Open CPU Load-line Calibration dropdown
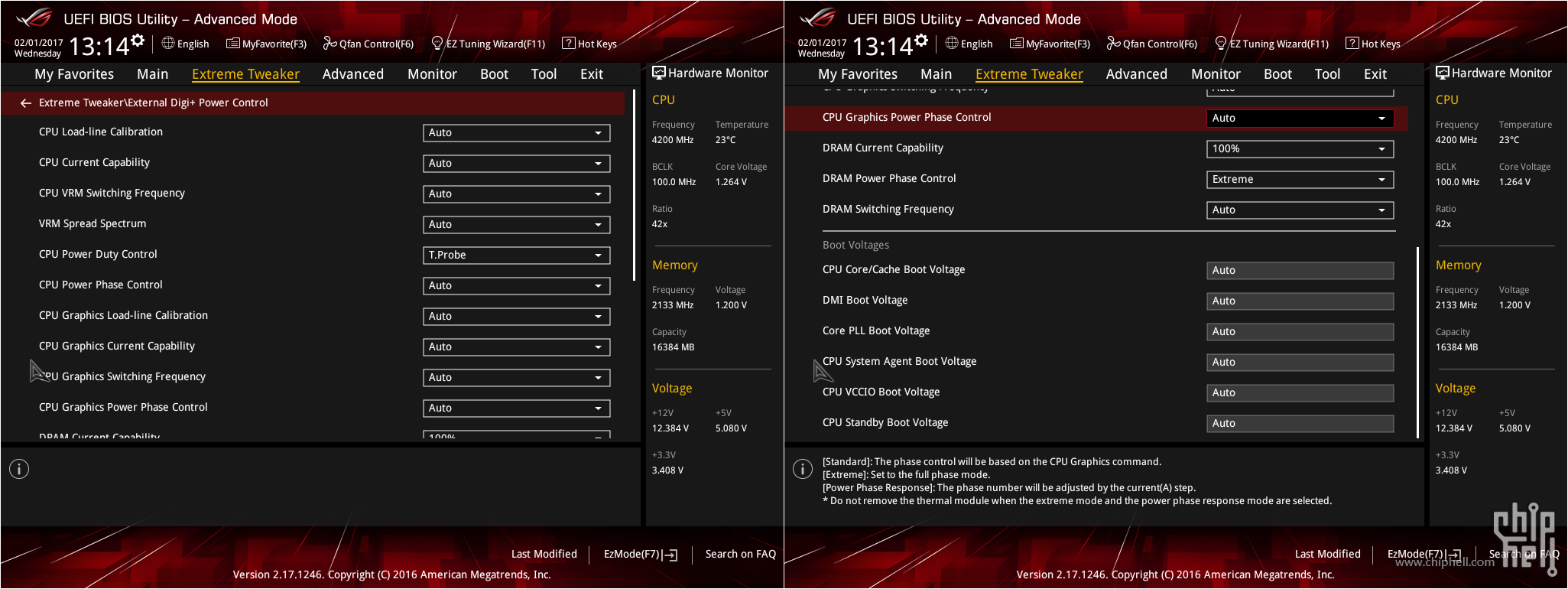This screenshot has width=1568, height=589. pos(517,132)
